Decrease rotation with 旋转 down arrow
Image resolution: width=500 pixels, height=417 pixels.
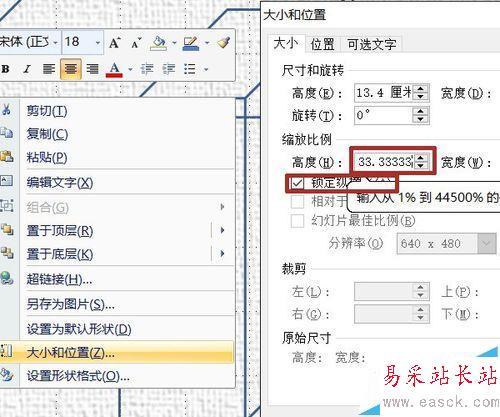pyautogui.click(x=421, y=119)
